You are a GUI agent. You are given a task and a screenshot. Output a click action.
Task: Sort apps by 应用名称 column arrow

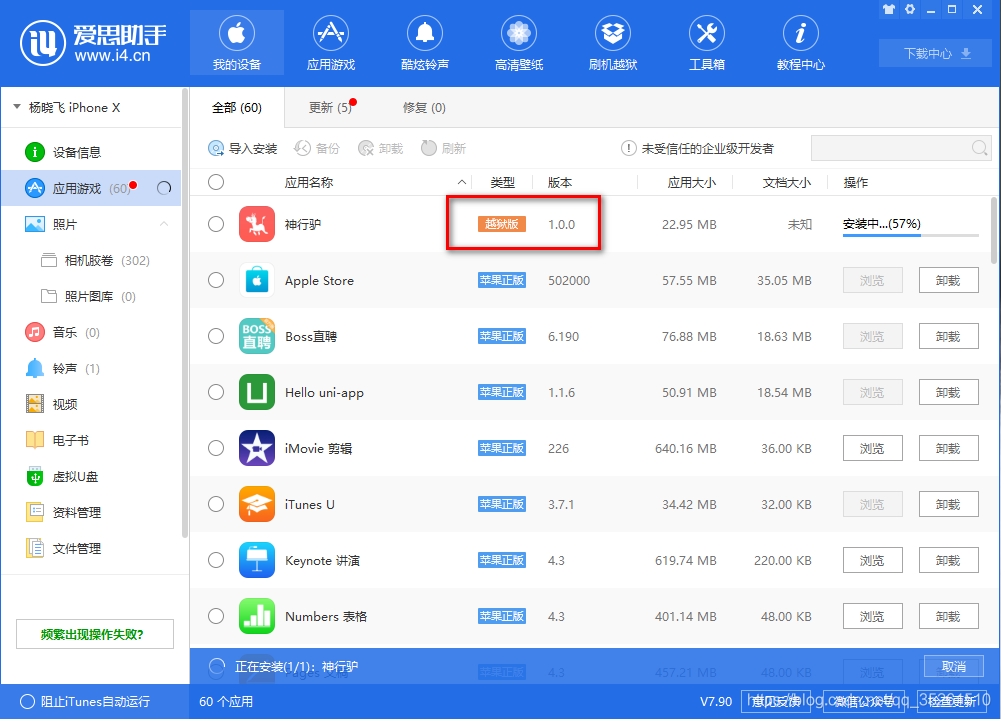[x=460, y=182]
